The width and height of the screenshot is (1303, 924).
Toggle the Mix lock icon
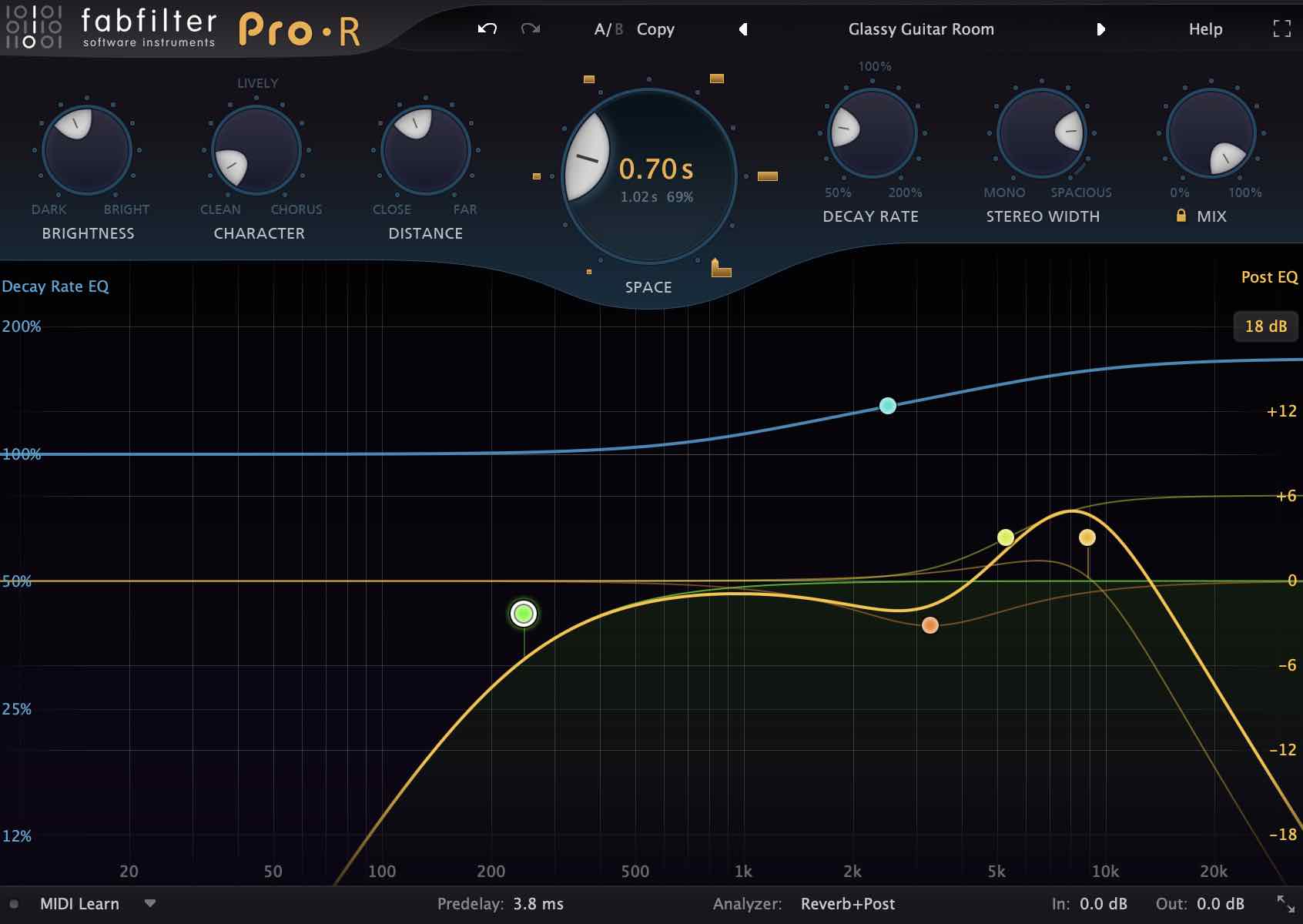[1181, 216]
